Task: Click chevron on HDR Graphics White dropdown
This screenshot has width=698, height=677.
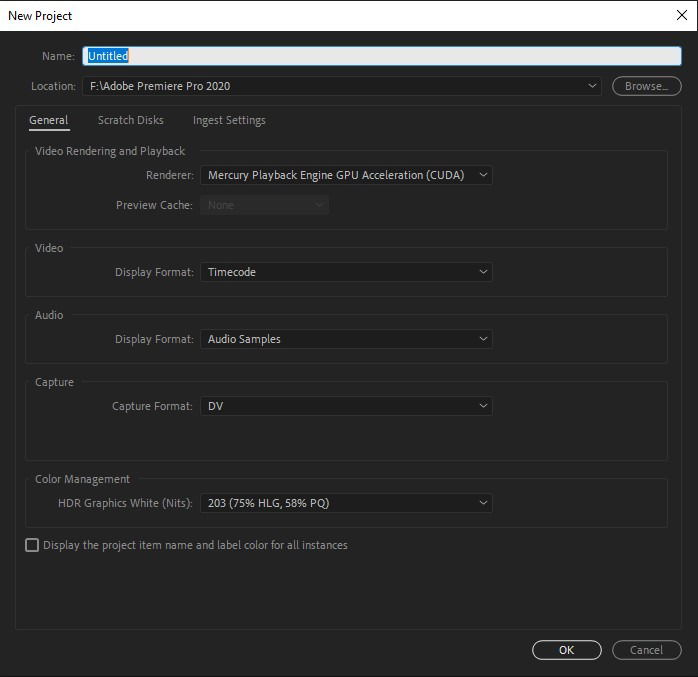Action: tap(483, 503)
